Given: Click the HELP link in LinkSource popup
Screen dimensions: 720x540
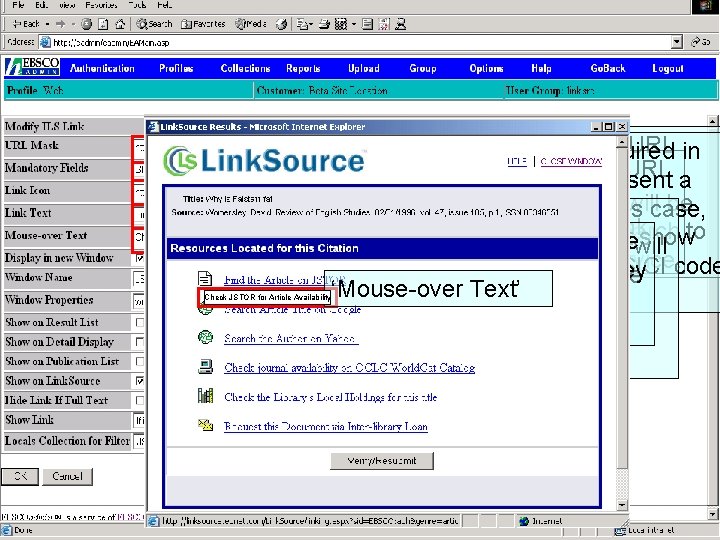Looking at the screenshot, I should click(517, 161).
